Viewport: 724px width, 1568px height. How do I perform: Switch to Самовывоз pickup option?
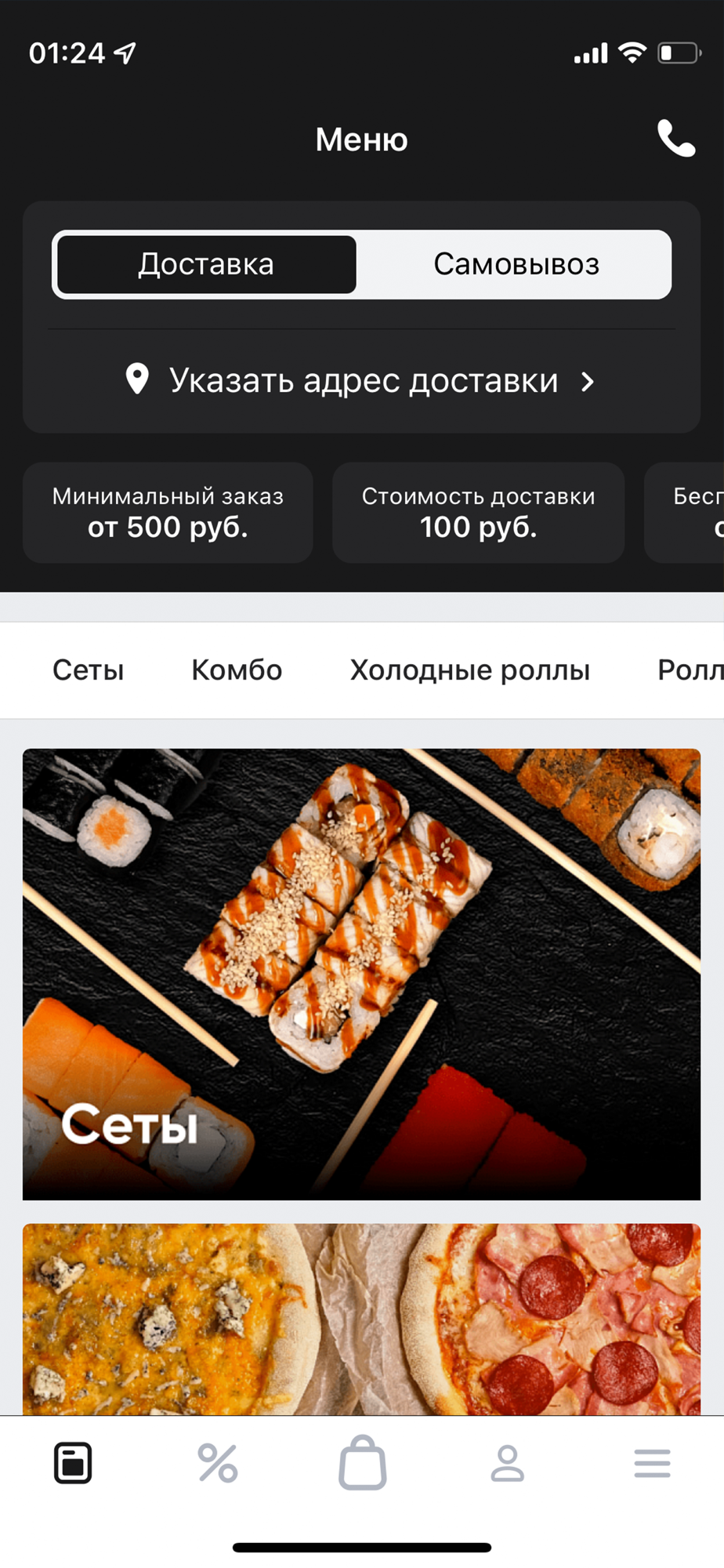pos(516,264)
